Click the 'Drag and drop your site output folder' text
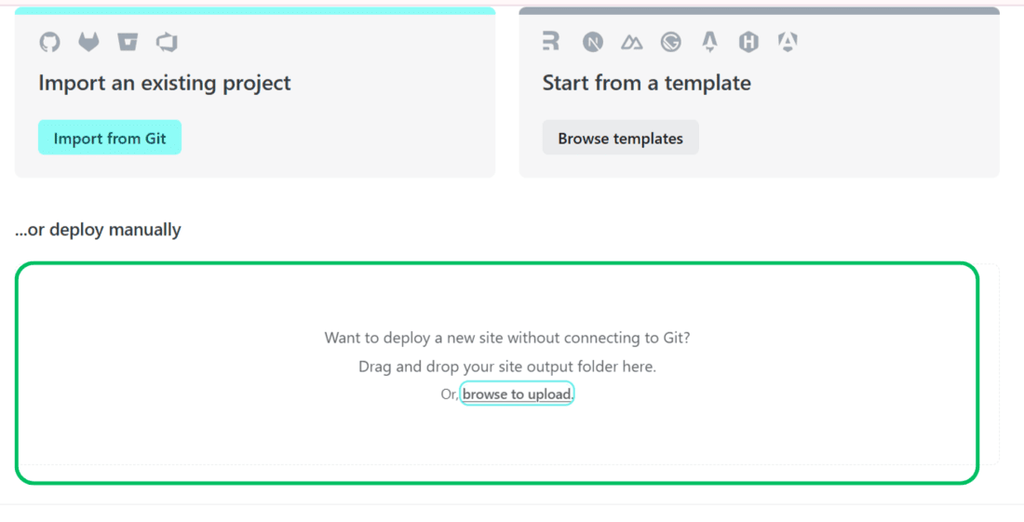 pos(507,366)
